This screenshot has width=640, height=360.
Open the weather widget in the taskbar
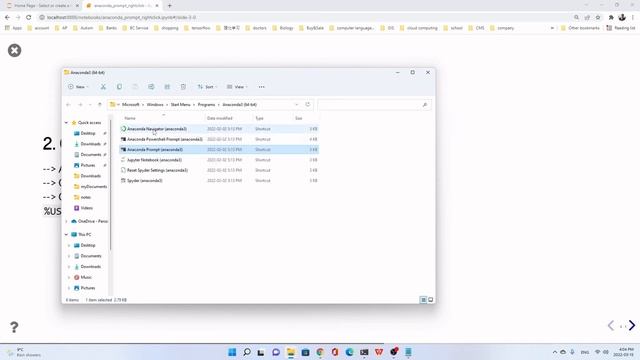click(x=24, y=352)
